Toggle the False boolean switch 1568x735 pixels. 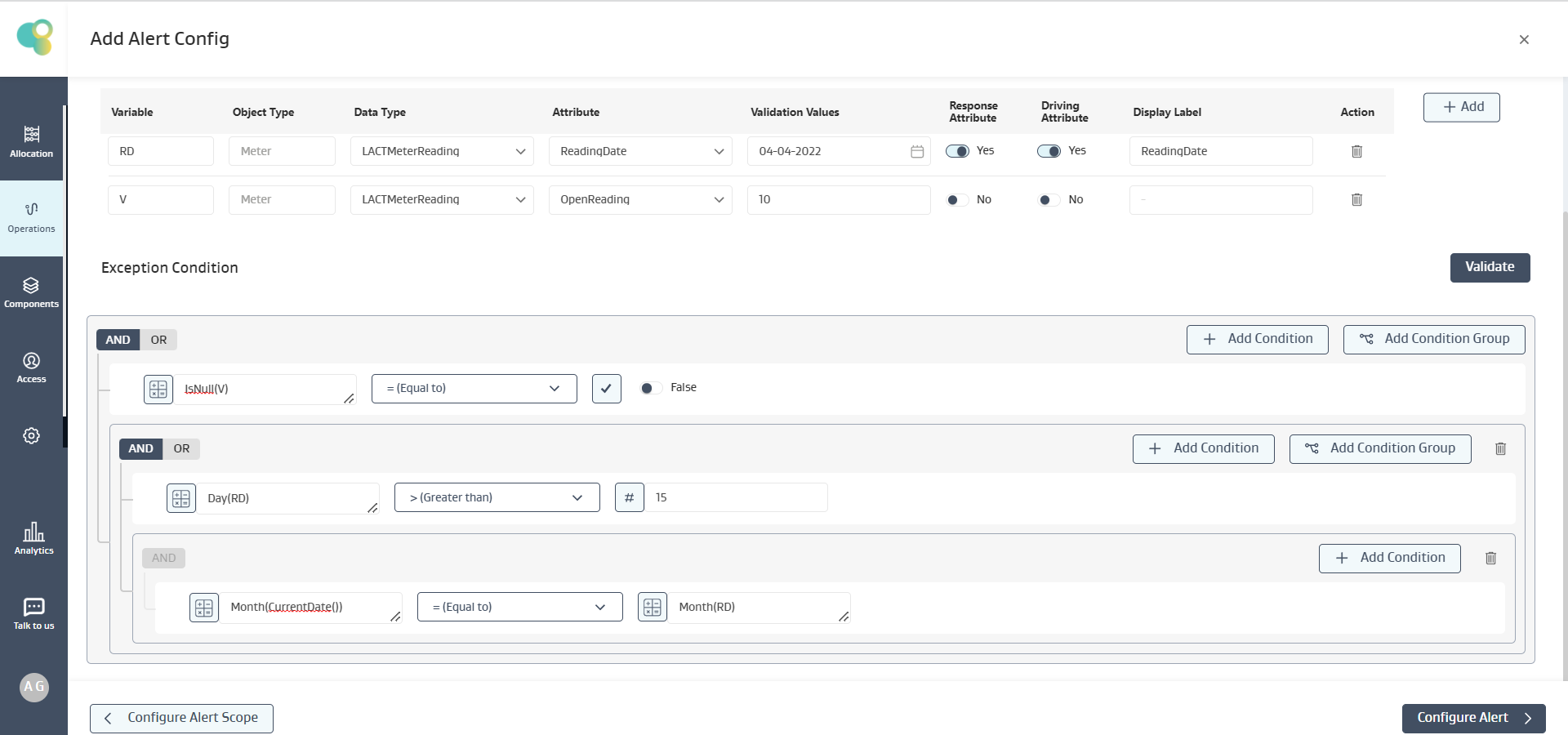(x=651, y=388)
